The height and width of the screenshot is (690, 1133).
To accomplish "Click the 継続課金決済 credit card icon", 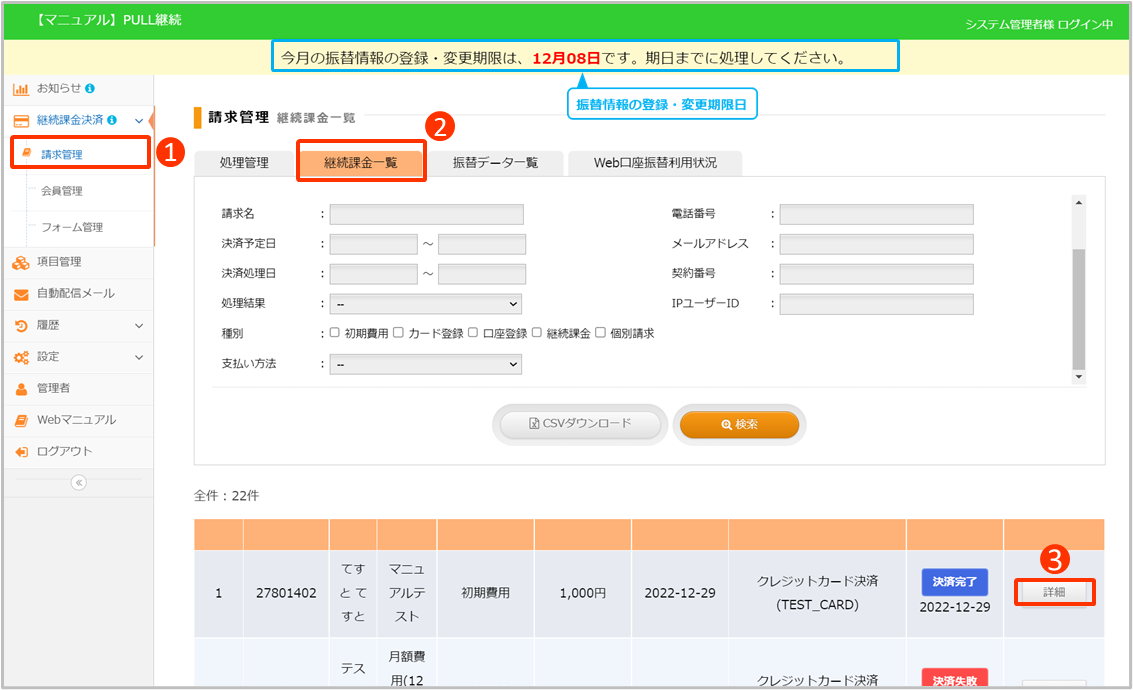I will click(x=20, y=120).
